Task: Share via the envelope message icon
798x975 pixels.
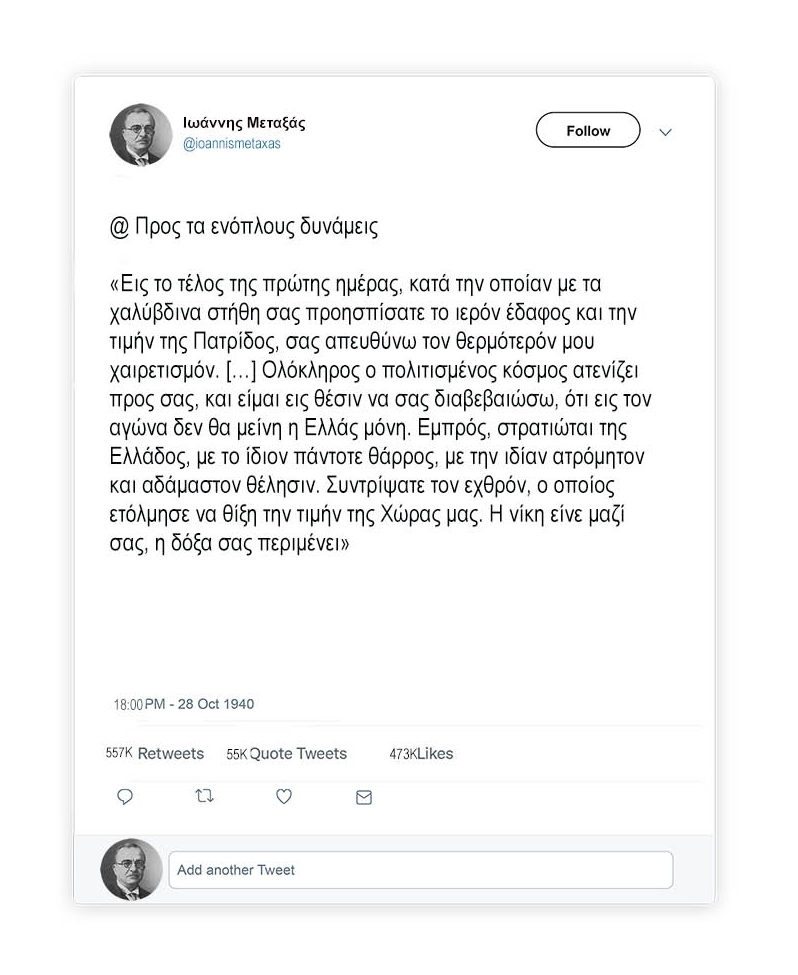Action: [x=364, y=797]
